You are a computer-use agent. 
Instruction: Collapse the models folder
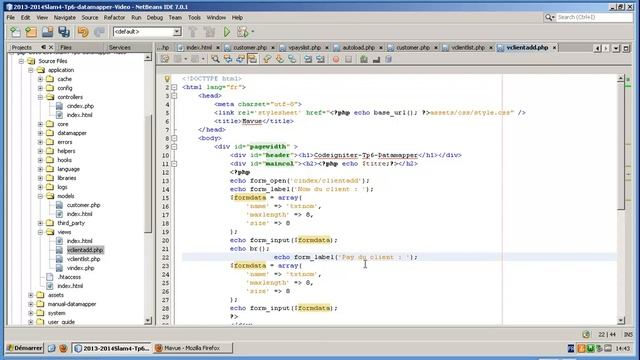40,196
